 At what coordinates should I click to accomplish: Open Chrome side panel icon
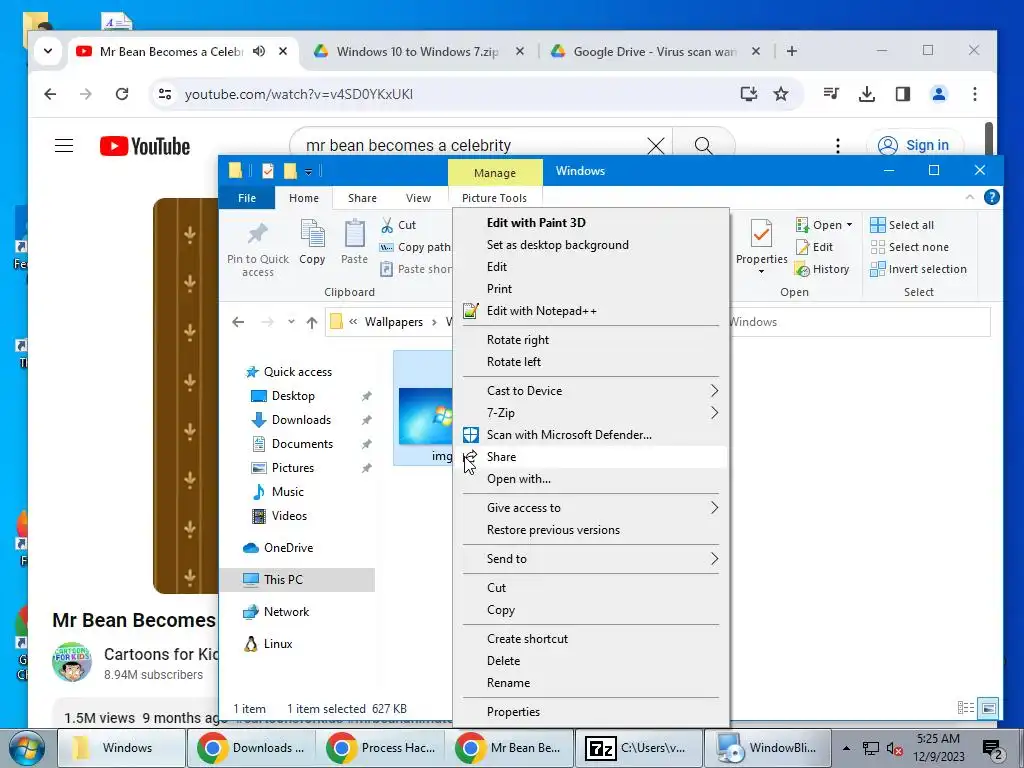click(903, 94)
